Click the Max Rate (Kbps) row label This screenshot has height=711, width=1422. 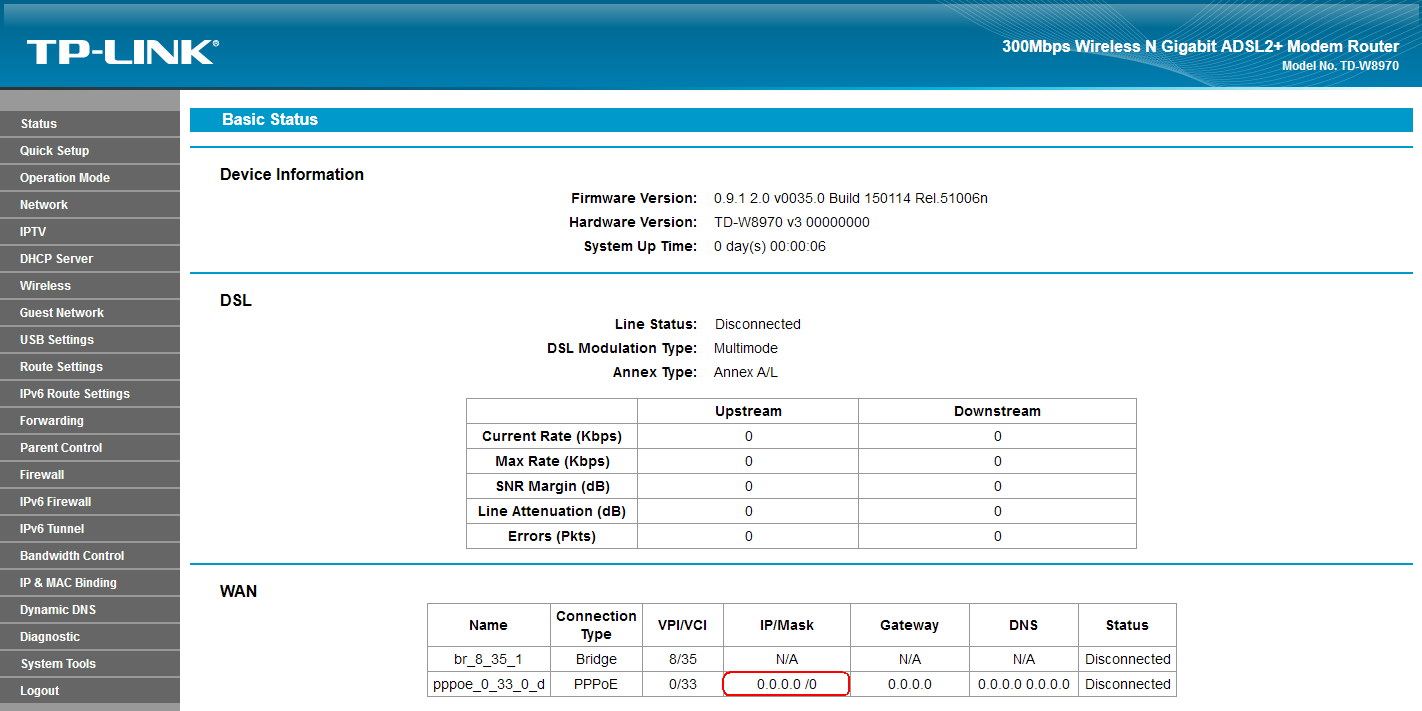[x=552, y=461]
